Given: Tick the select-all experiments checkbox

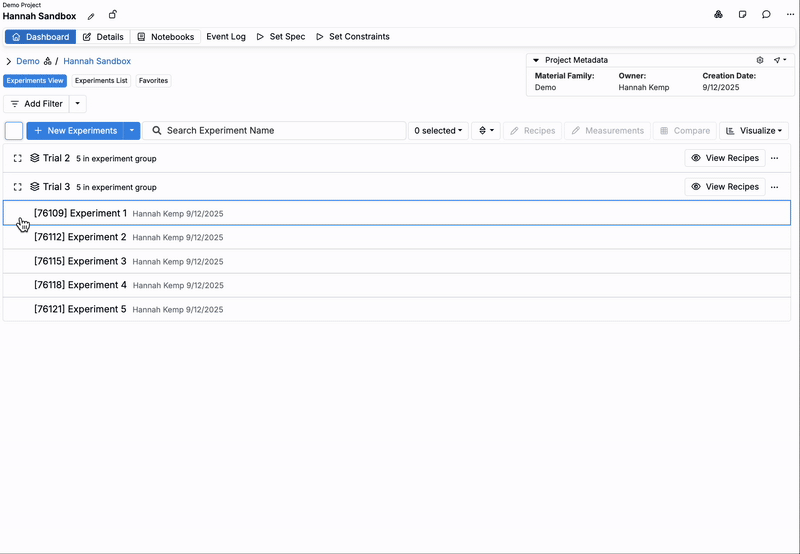Looking at the screenshot, I should [14, 131].
